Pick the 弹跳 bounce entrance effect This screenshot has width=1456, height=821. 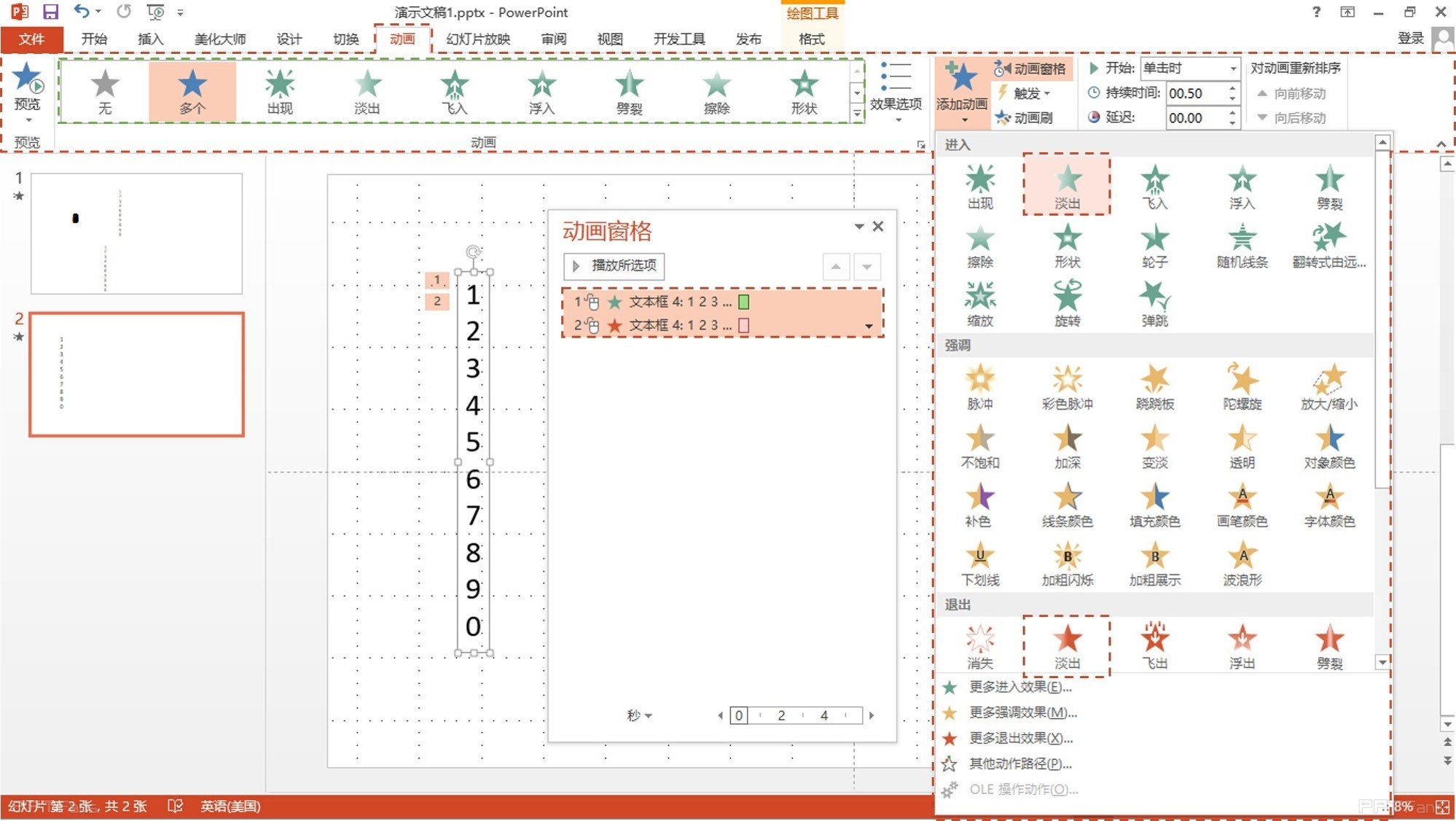pos(1154,303)
